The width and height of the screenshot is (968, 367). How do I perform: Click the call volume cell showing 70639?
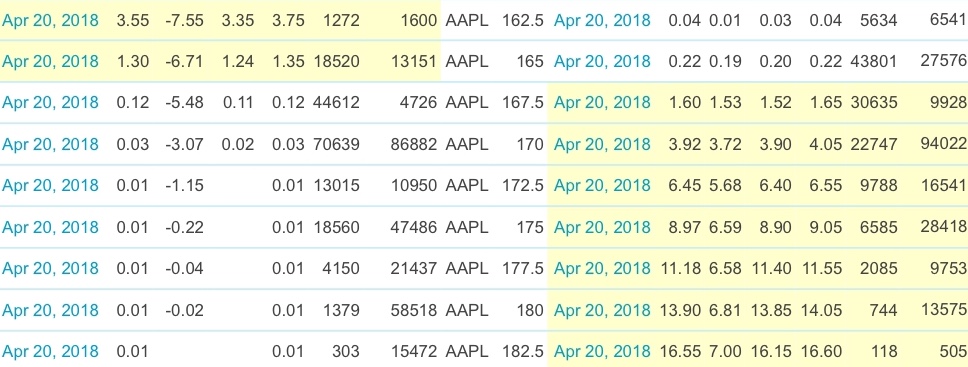(338, 144)
